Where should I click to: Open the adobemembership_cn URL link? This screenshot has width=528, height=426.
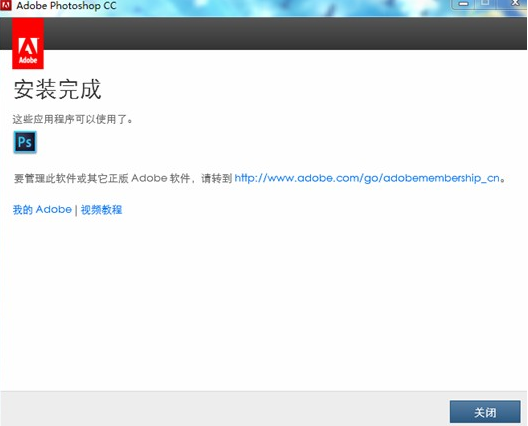pyautogui.click(x=367, y=178)
